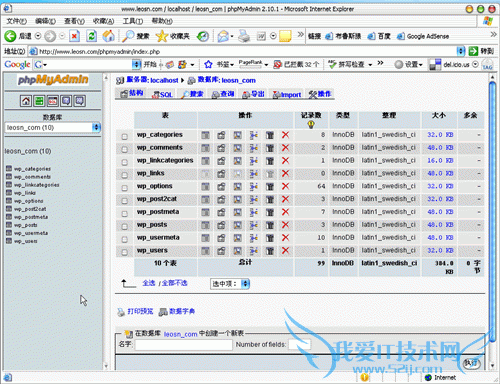500x384 pixels.
Task: Check the wp_links row checkbox
Action: click(124, 175)
